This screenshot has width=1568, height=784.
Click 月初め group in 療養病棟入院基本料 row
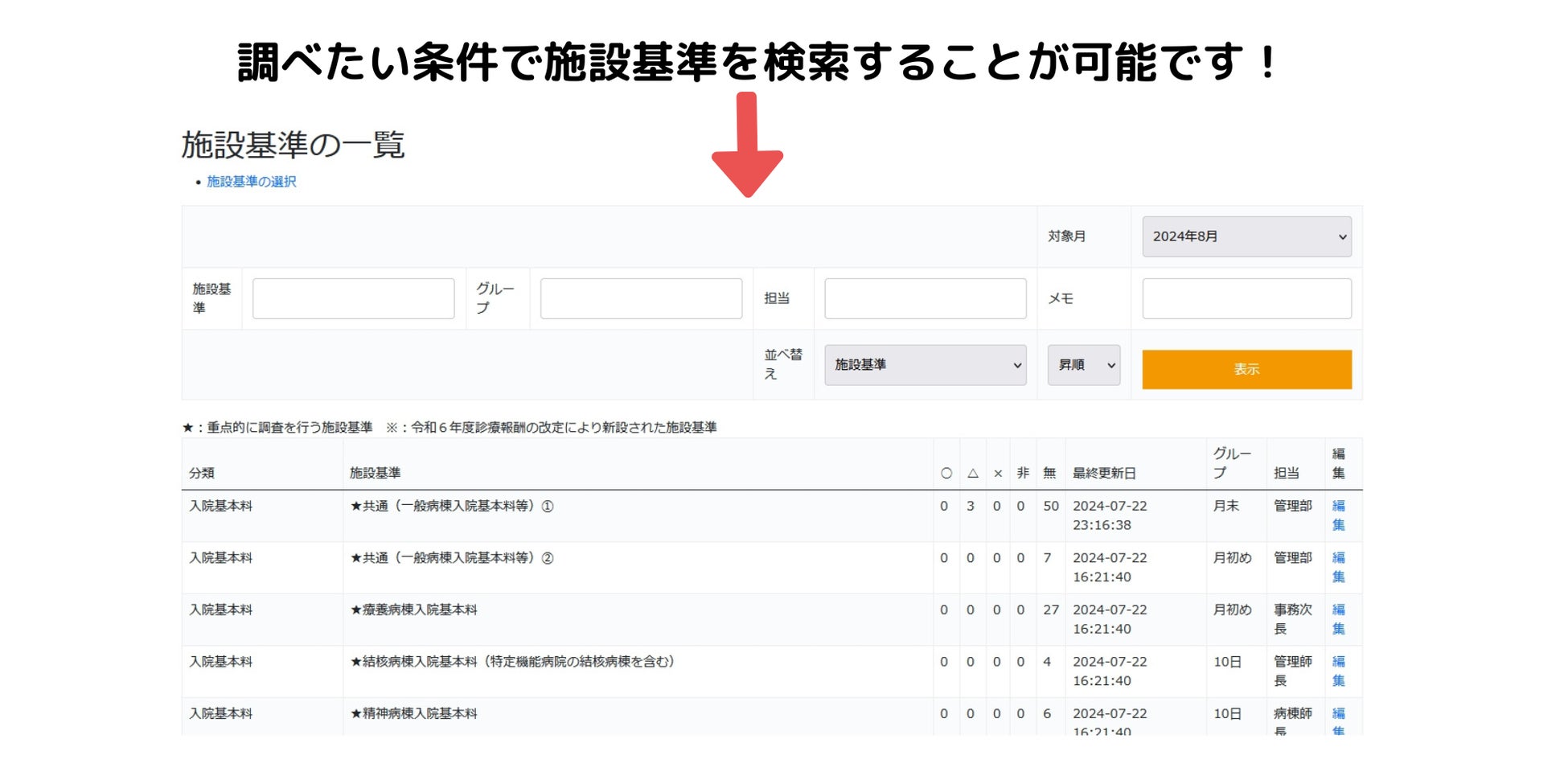click(x=1233, y=610)
